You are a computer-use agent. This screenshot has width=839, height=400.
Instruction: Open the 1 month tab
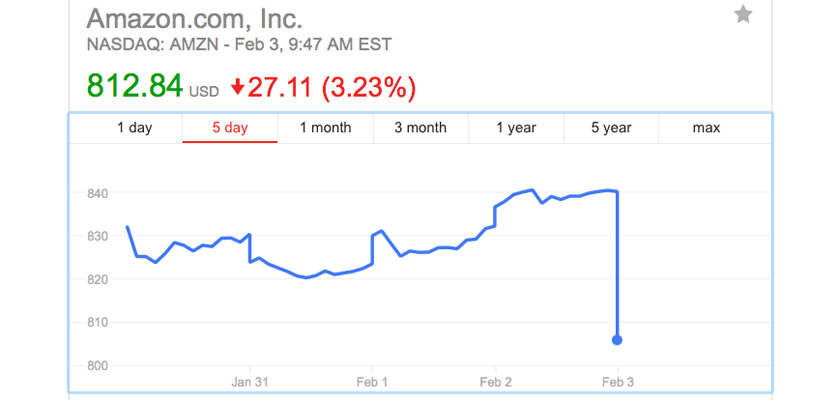tap(325, 128)
